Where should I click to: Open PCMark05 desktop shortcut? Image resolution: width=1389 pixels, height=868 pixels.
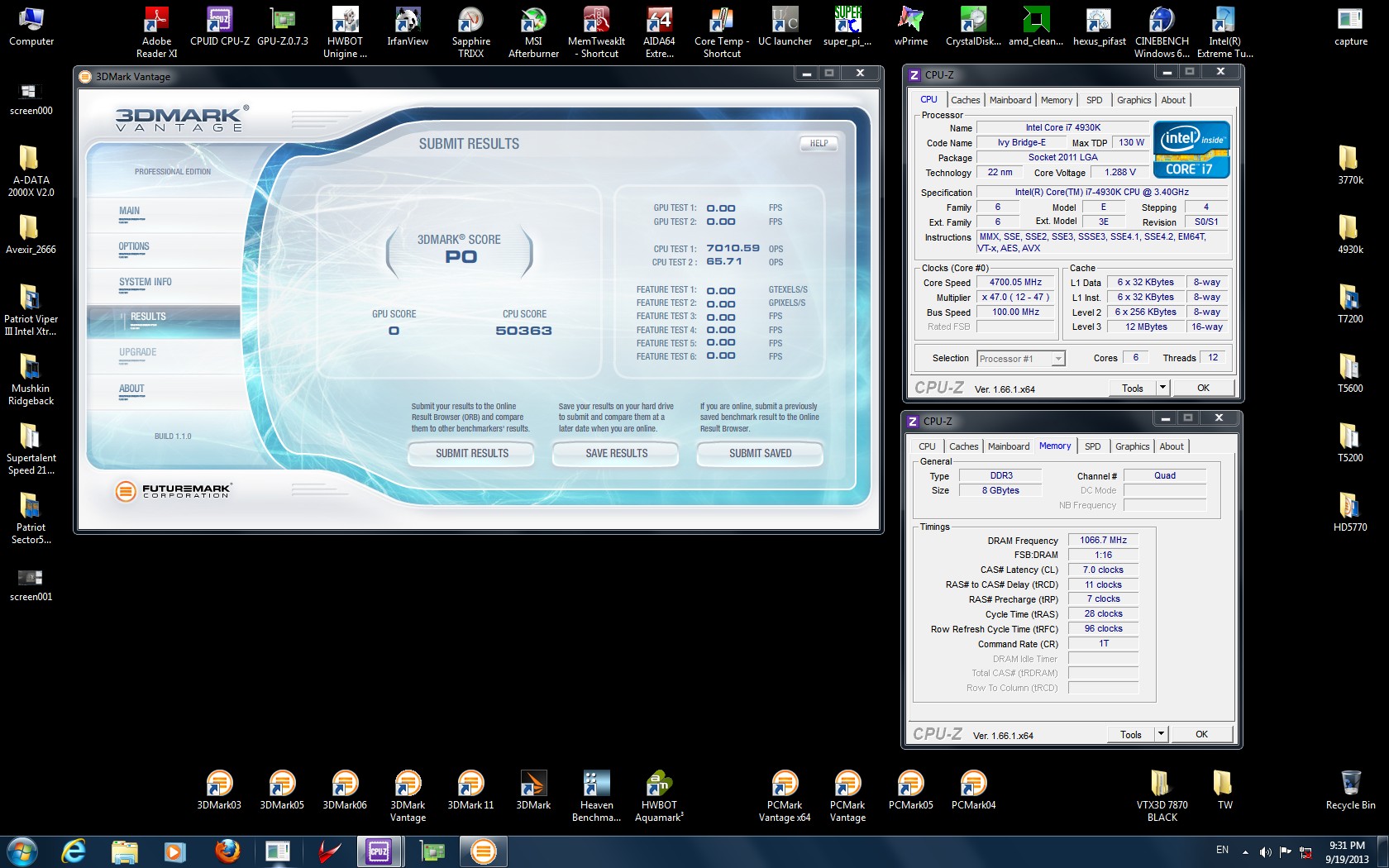910,790
